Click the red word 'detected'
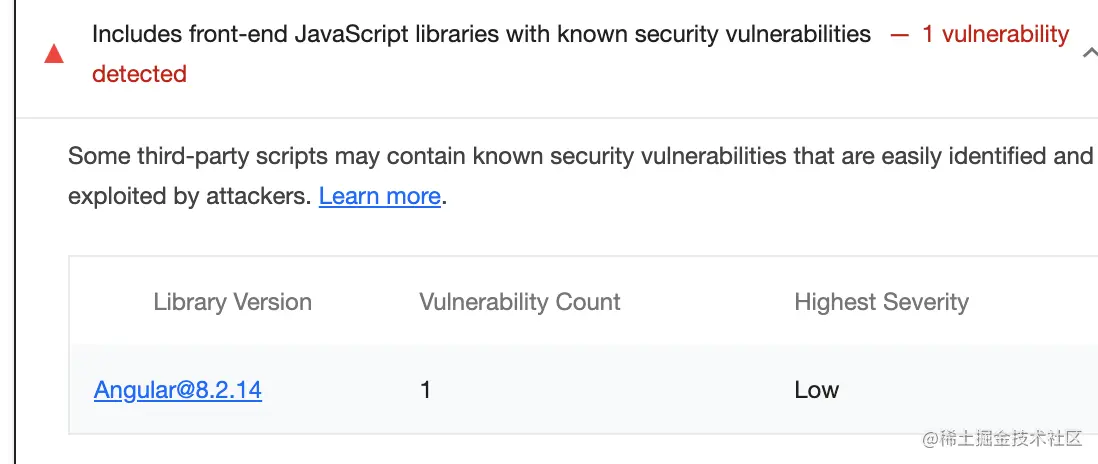 (139, 74)
